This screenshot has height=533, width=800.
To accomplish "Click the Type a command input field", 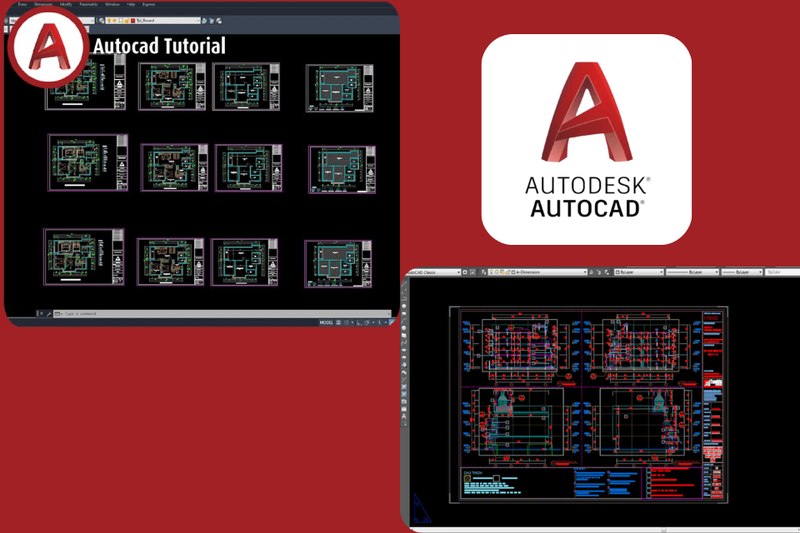I will click(x=224, y=314).
